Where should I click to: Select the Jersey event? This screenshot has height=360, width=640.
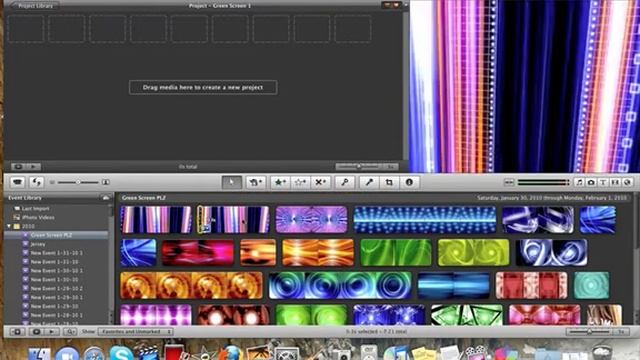[38, 244]
